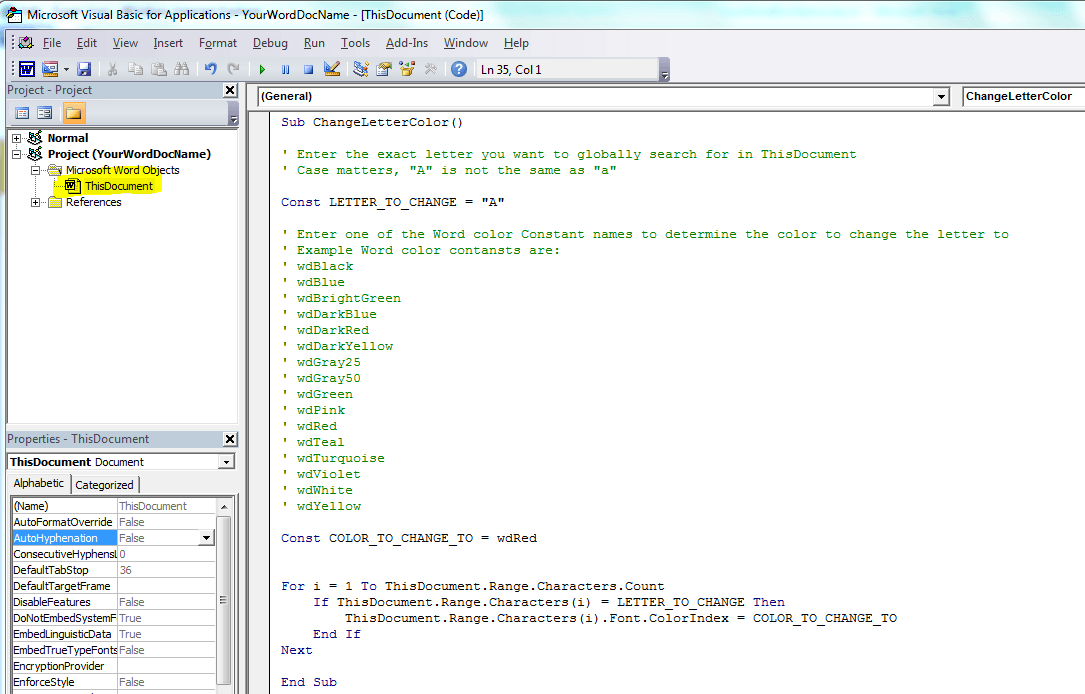This screenshot has width=1085, height=694.
Task: Open the Properties Window toolbar icon
Action: (384, 69)
